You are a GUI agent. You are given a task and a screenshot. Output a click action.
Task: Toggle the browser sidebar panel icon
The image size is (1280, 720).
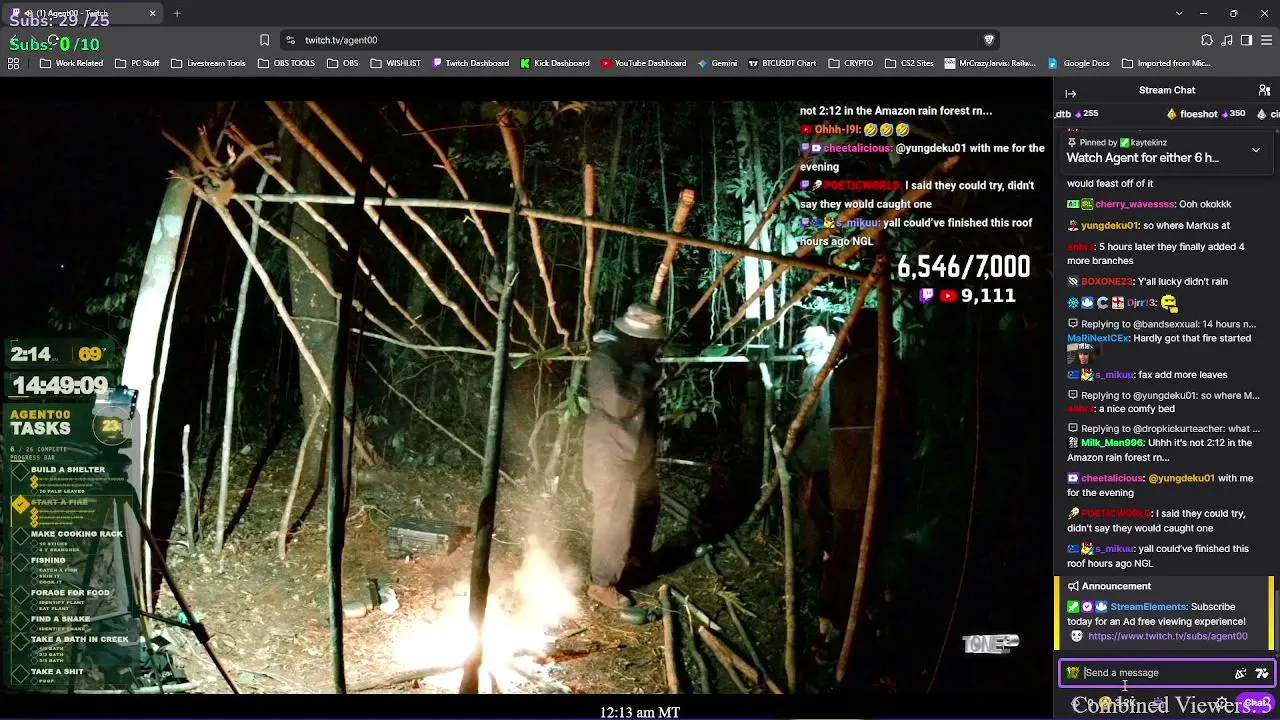click(x=1246, y=40)
